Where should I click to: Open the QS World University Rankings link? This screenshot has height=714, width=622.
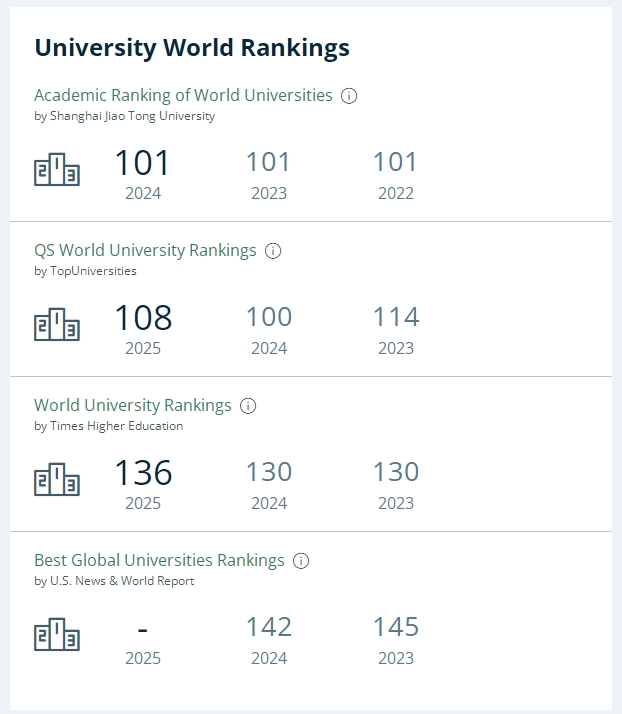point(145,251)
